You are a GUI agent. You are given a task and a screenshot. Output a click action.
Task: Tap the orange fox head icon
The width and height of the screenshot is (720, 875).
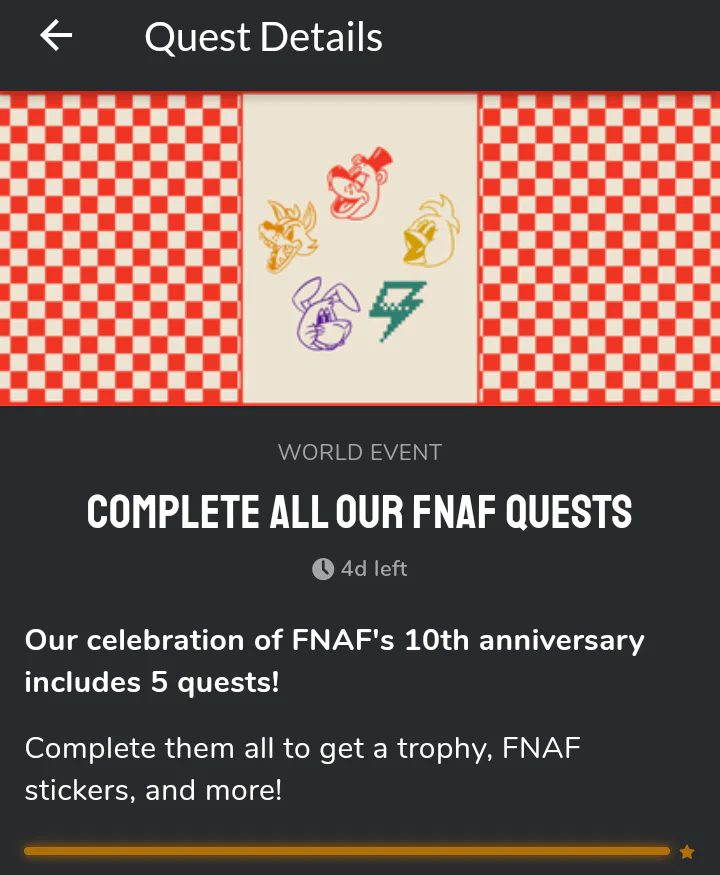point(287,236)
